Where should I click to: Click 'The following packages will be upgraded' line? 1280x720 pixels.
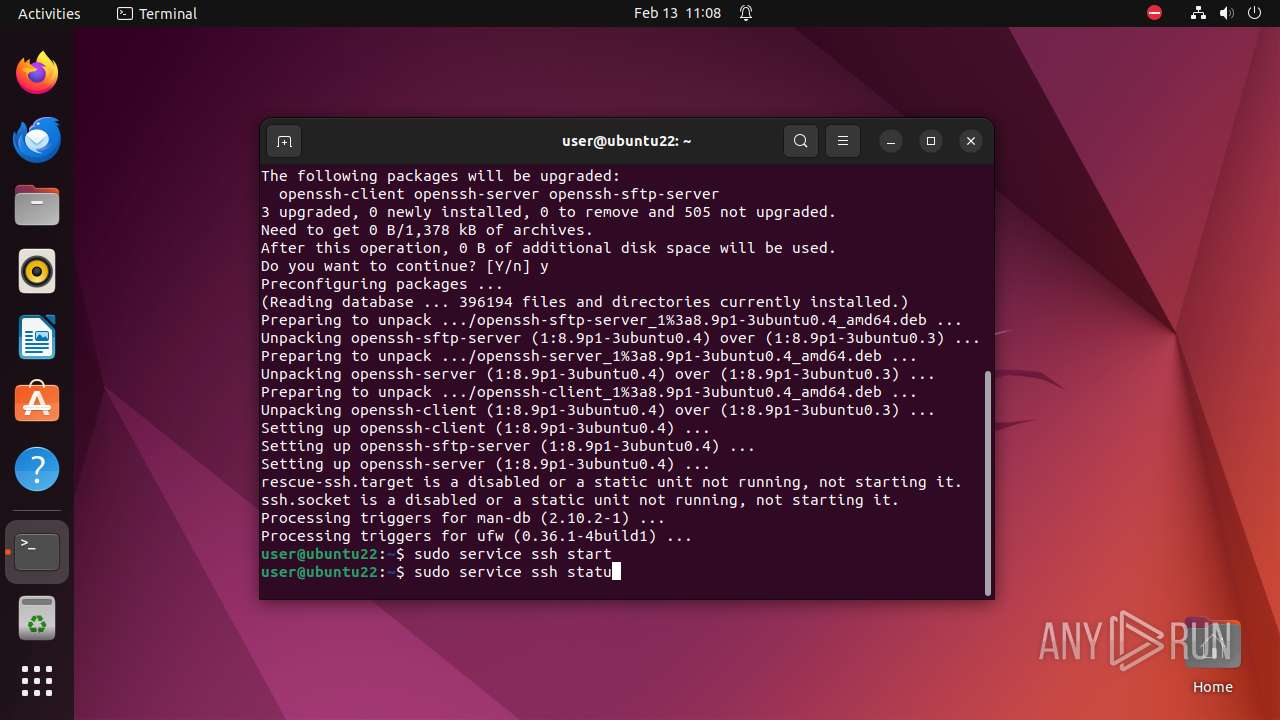(441, 176)
